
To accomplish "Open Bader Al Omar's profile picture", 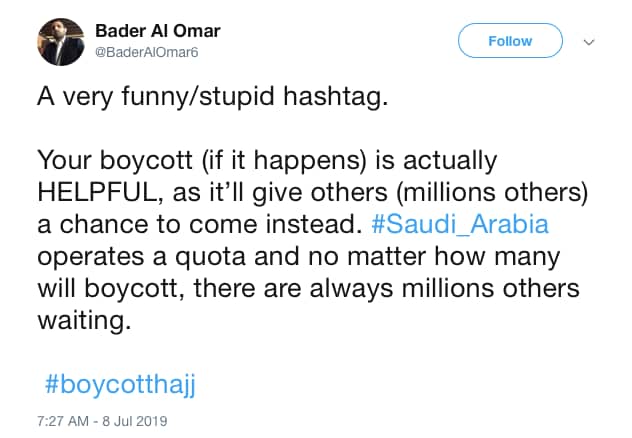I will pos(60,44).
